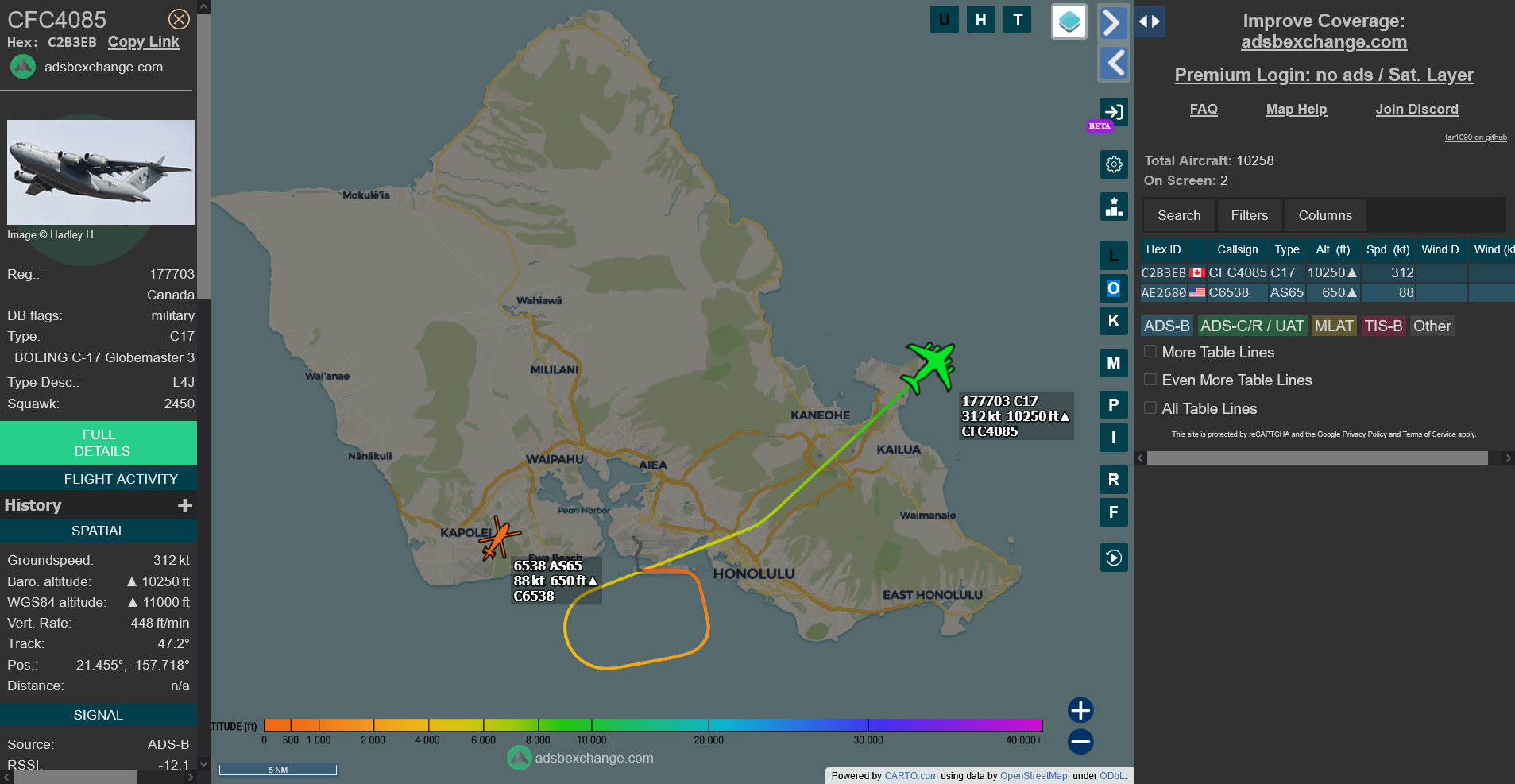Switch to the Filters tab
This screenshot has width=1515, height=784.
click(1250, 215)
